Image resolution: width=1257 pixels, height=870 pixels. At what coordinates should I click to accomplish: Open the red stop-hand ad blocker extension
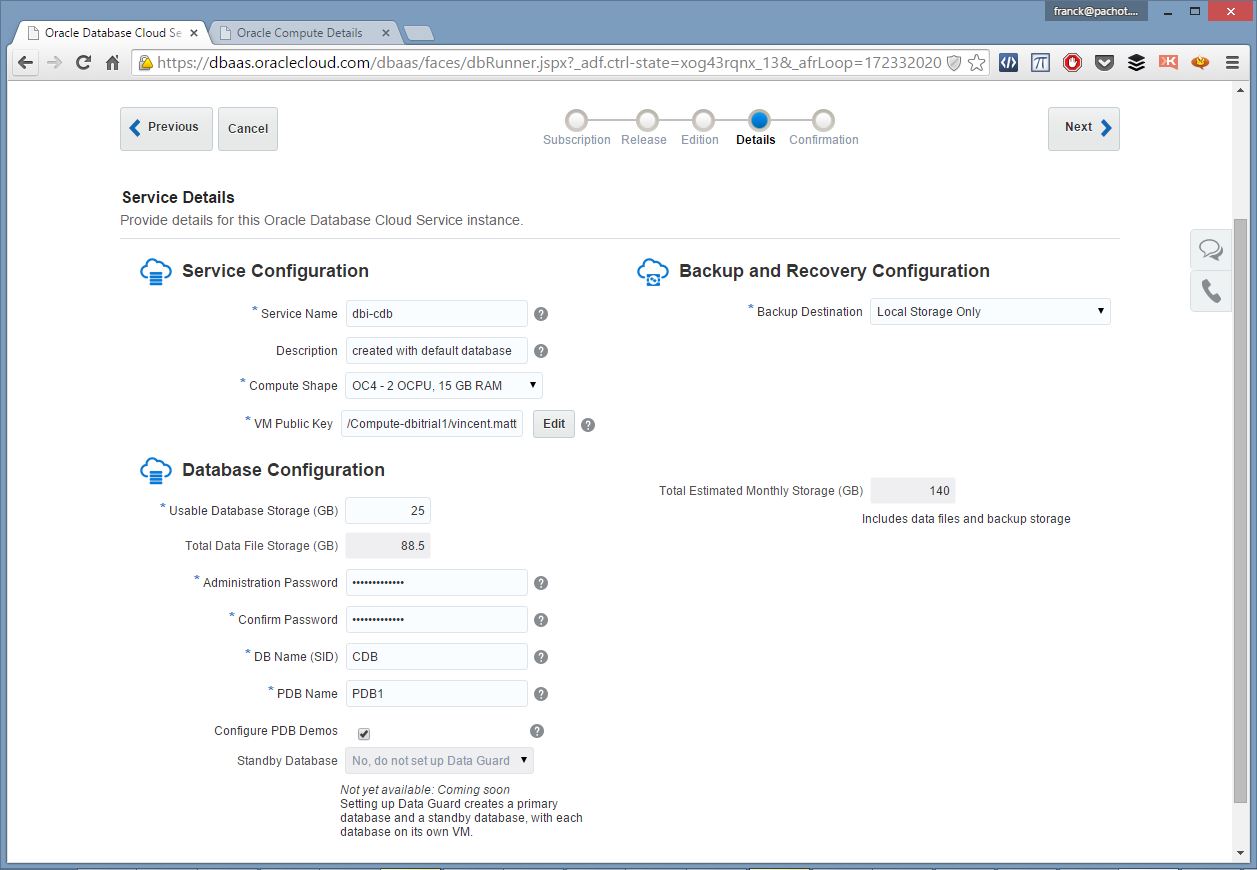tap(1073, 62)
